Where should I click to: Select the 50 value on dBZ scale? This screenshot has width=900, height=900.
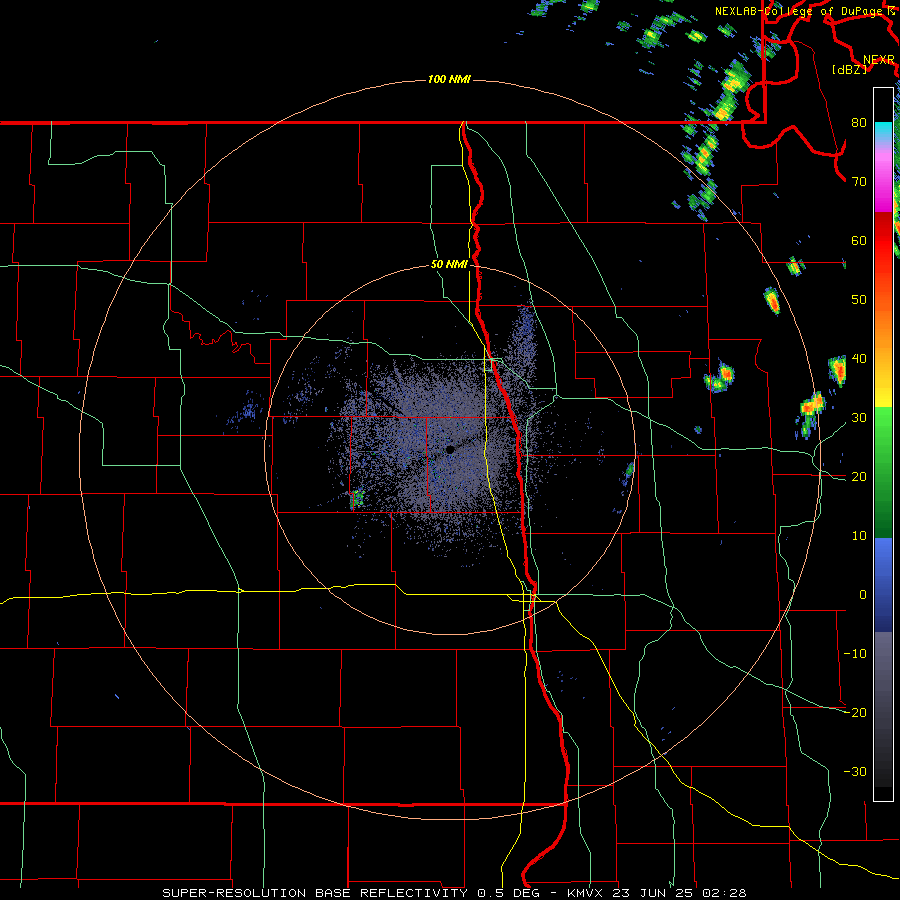pyautogui.click(x=859, y=300)
